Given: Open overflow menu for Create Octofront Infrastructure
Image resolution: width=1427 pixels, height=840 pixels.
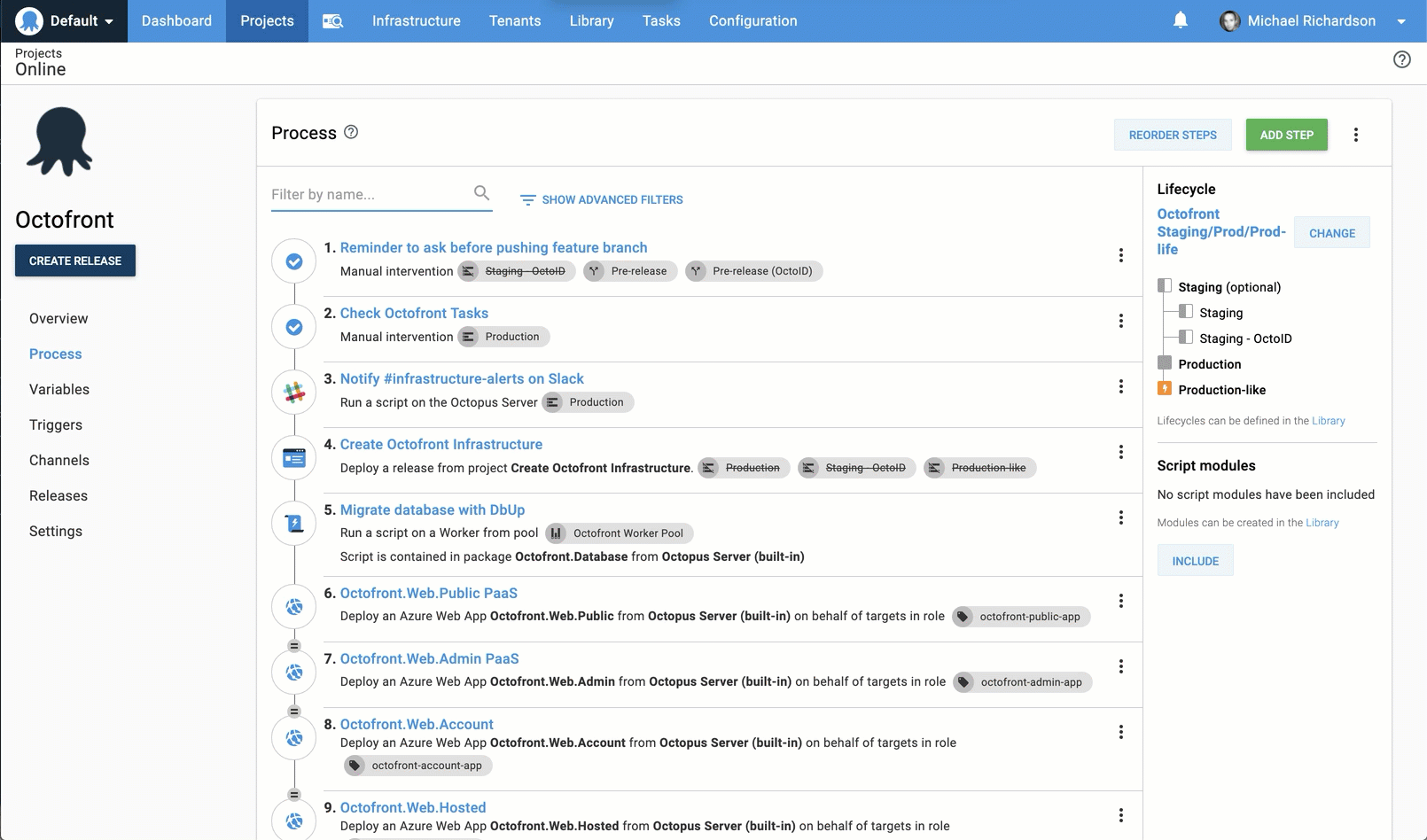Looking at the screenshot, I should click(x=1121, y=452).
